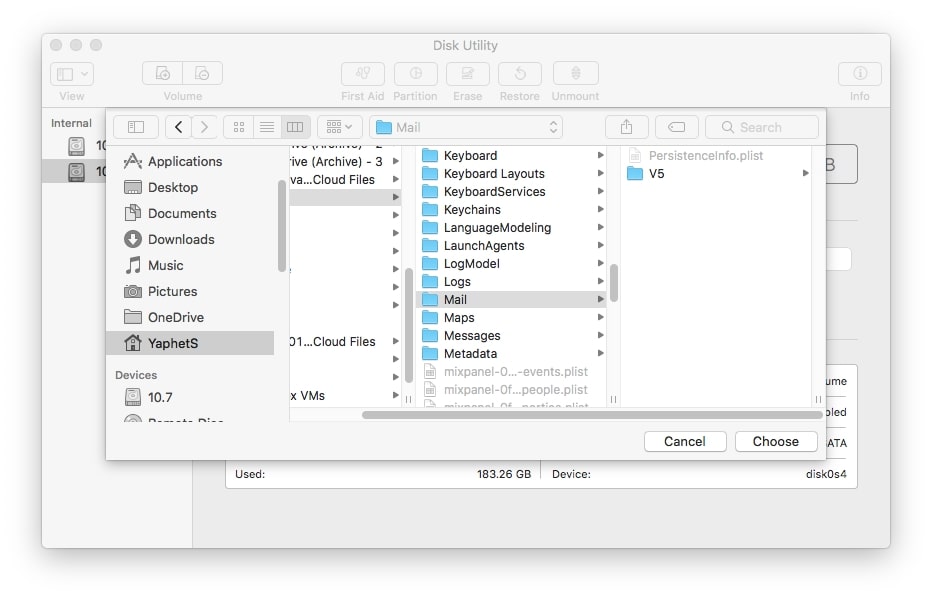932x598 pixels.
Task: Expand the Maps folder chevron
Action: click(x=602, y=317)
